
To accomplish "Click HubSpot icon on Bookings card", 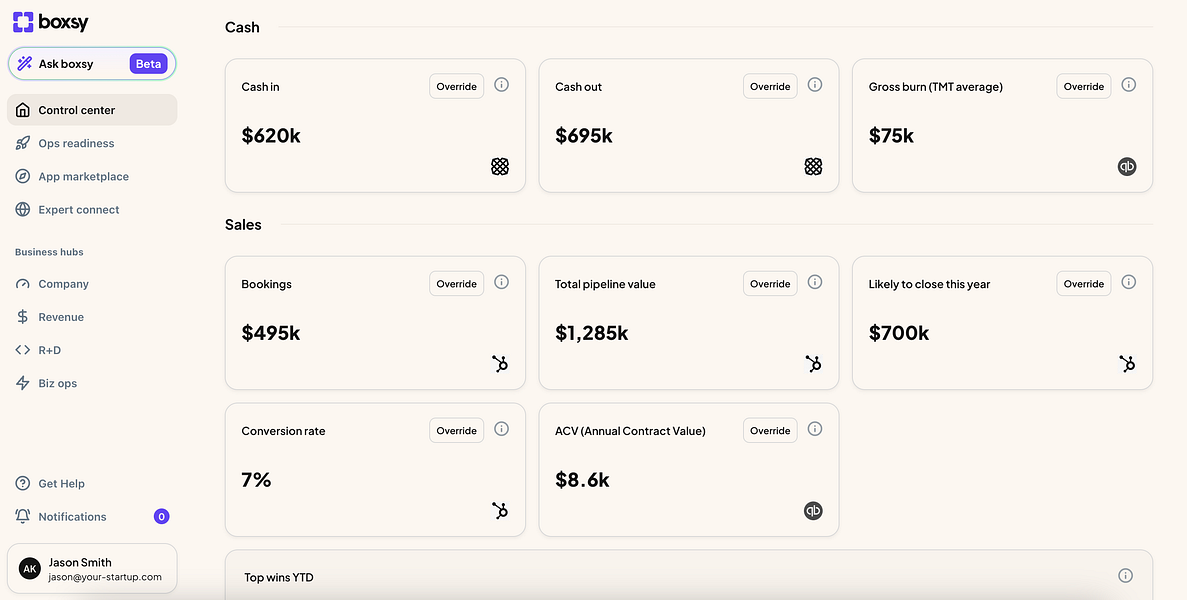I will [500, 364].
